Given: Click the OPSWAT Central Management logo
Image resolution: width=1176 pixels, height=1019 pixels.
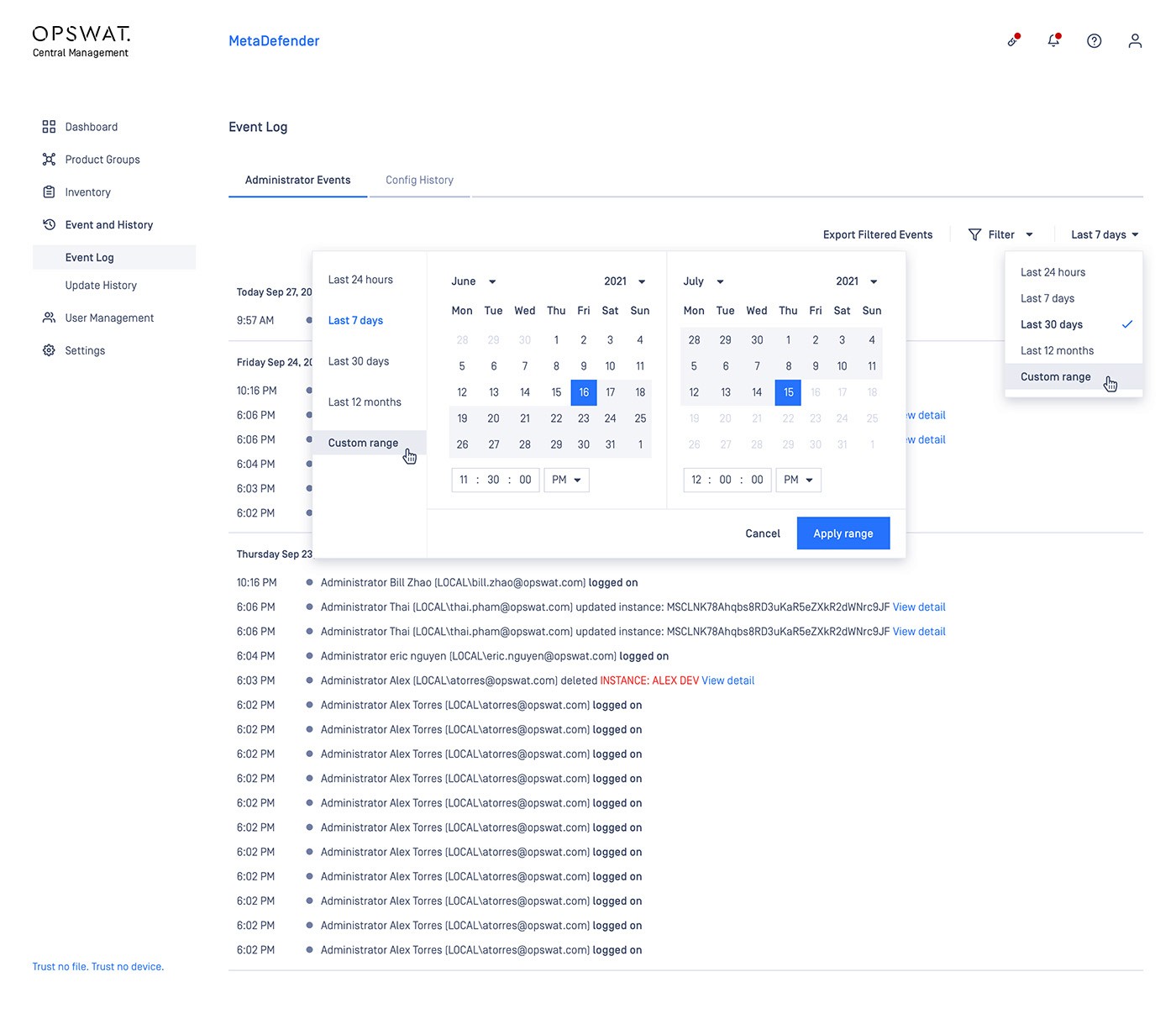Looking at the screenshot, I should pyautogui.click(x=81, y=42).
